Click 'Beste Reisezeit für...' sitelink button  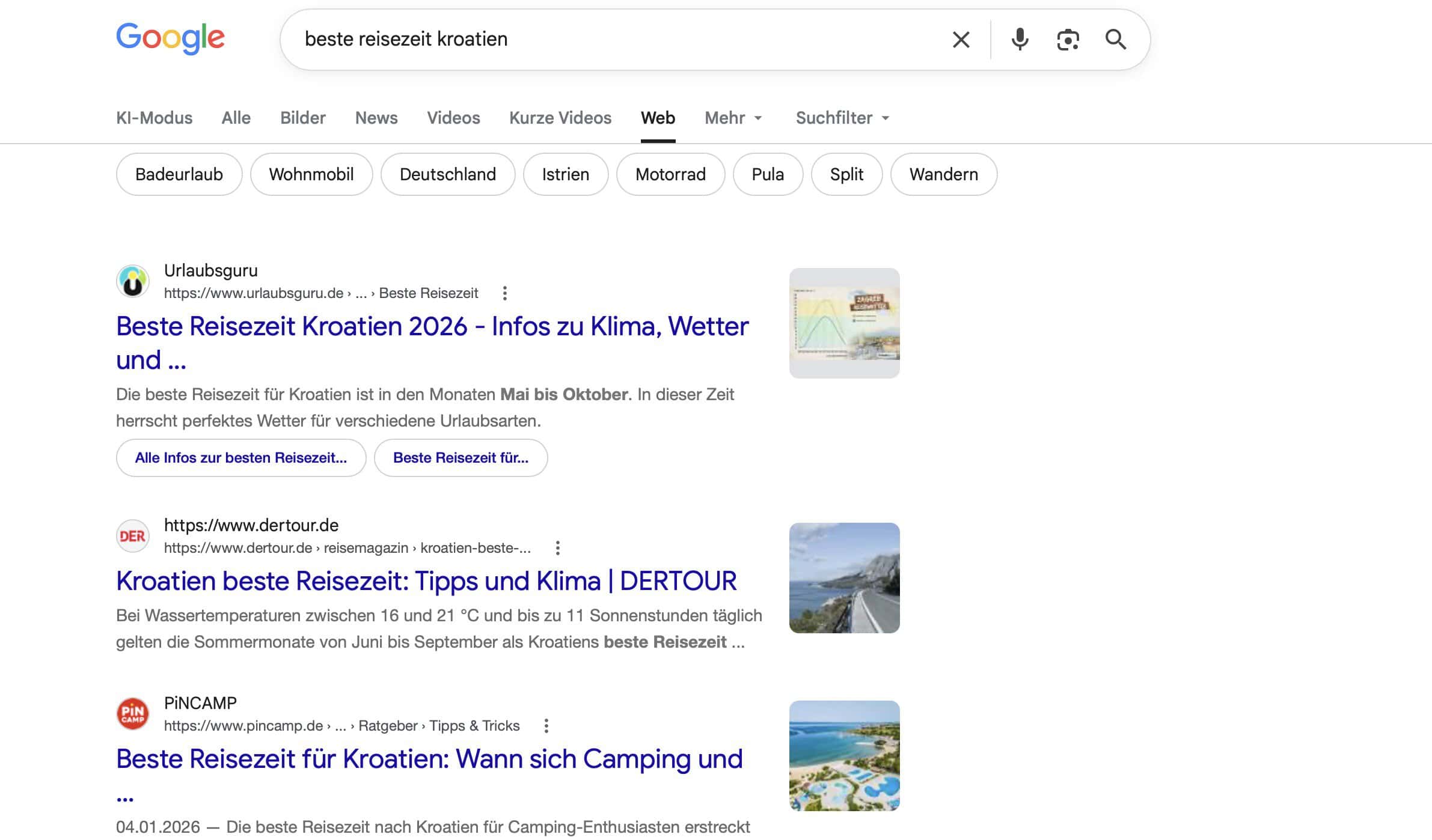click(x=461, y=458)
